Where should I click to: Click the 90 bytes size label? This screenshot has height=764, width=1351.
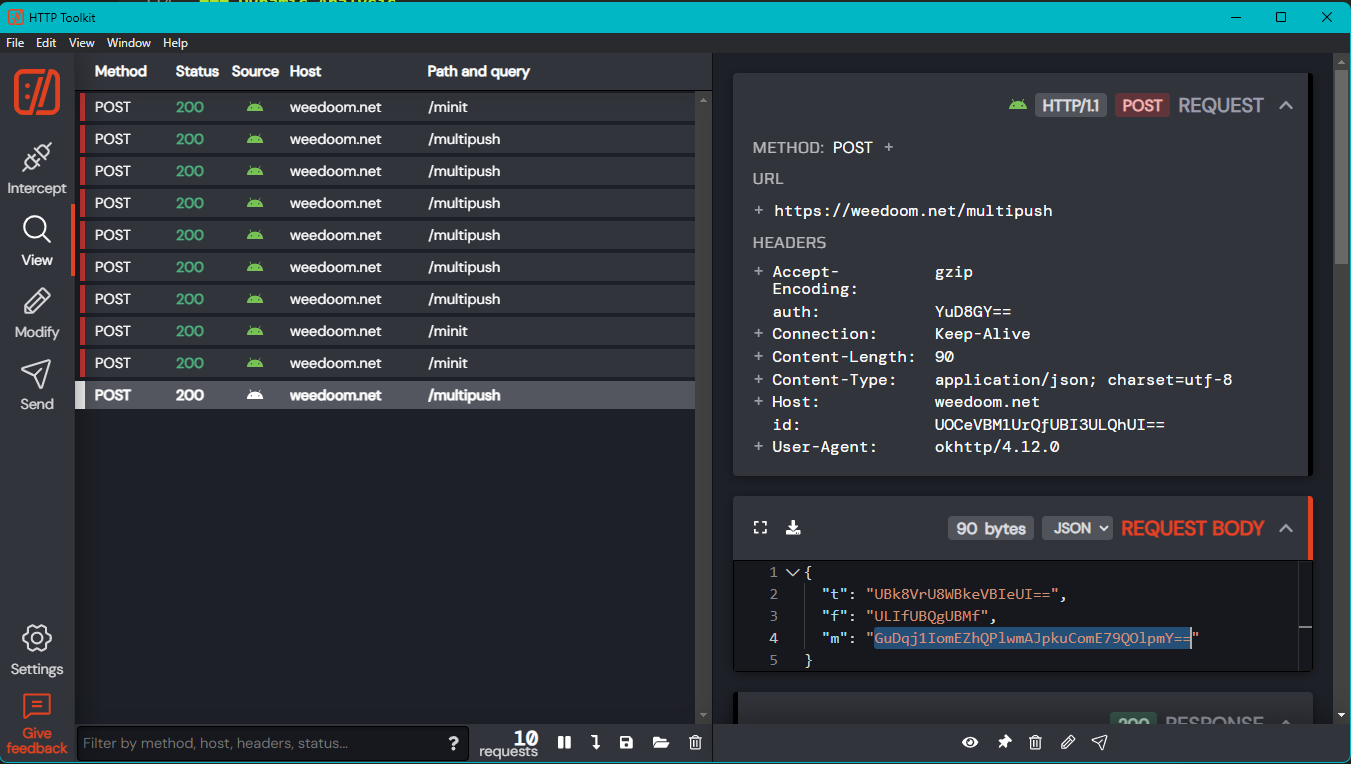click(x=991, y=528)
